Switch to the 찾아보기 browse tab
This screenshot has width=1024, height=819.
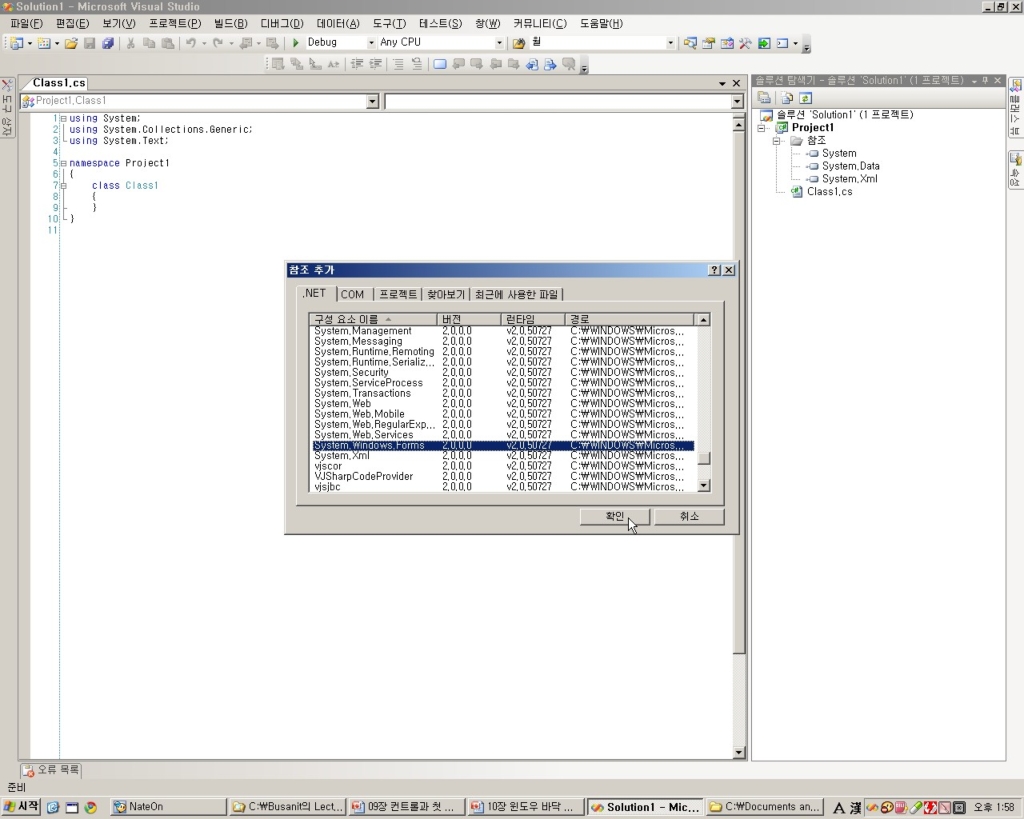(446, 295)
